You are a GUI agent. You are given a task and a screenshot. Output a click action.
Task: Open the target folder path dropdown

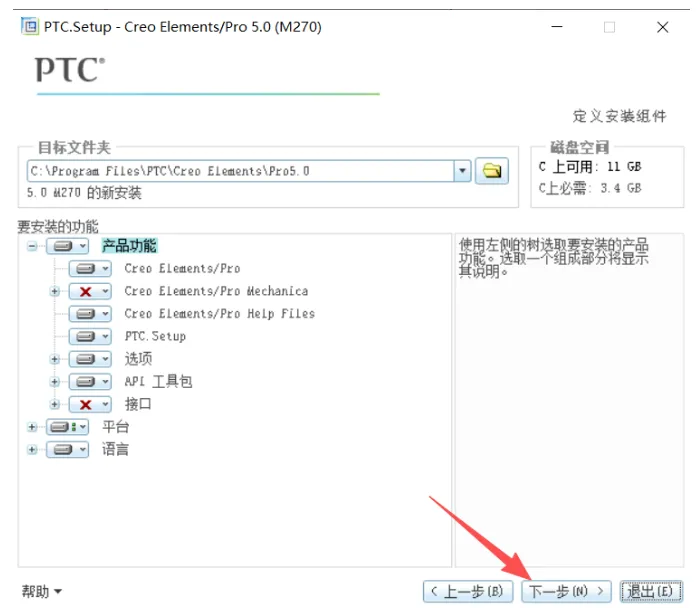(x=462, y=171)
